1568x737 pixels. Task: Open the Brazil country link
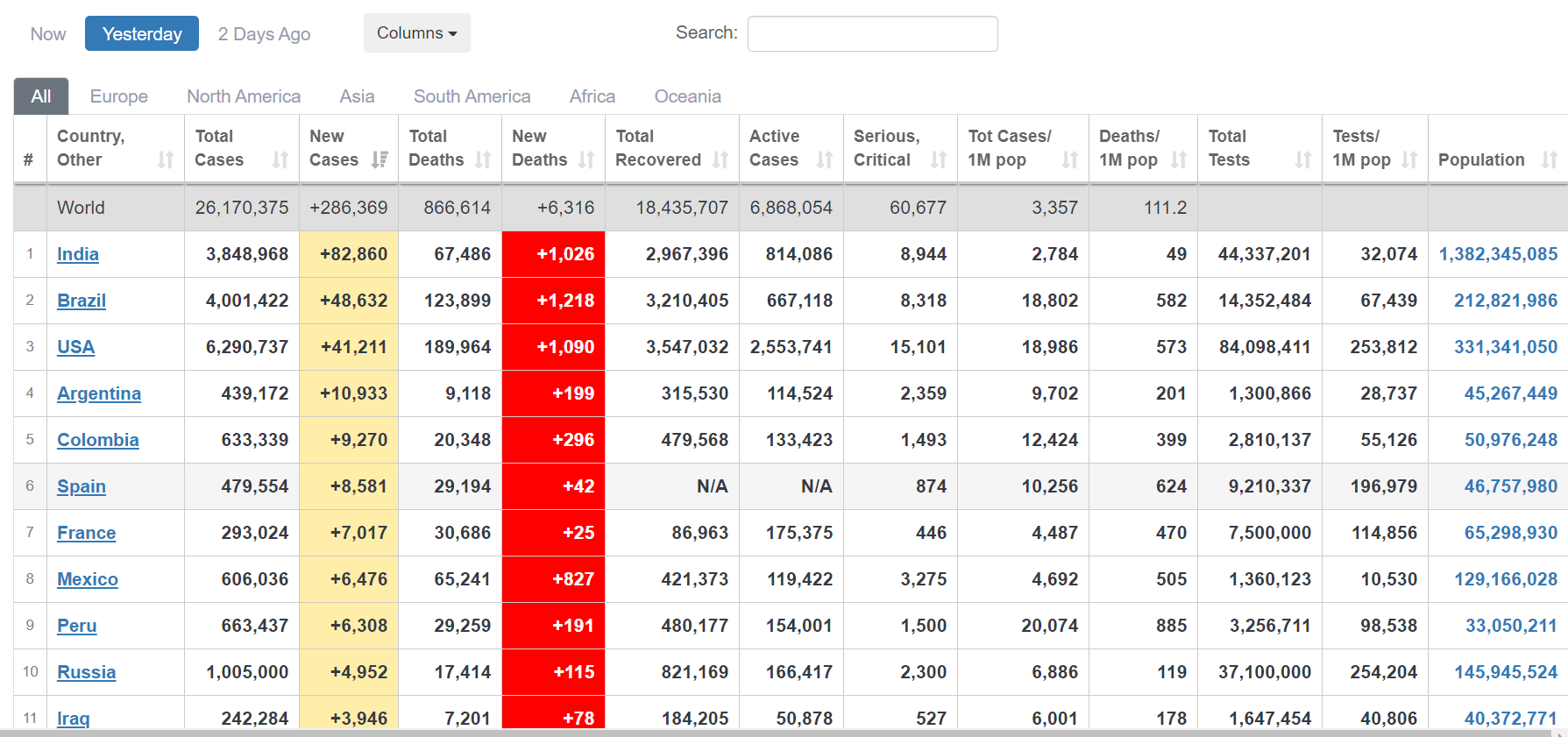pyautogui.click(x=82, y=301)
